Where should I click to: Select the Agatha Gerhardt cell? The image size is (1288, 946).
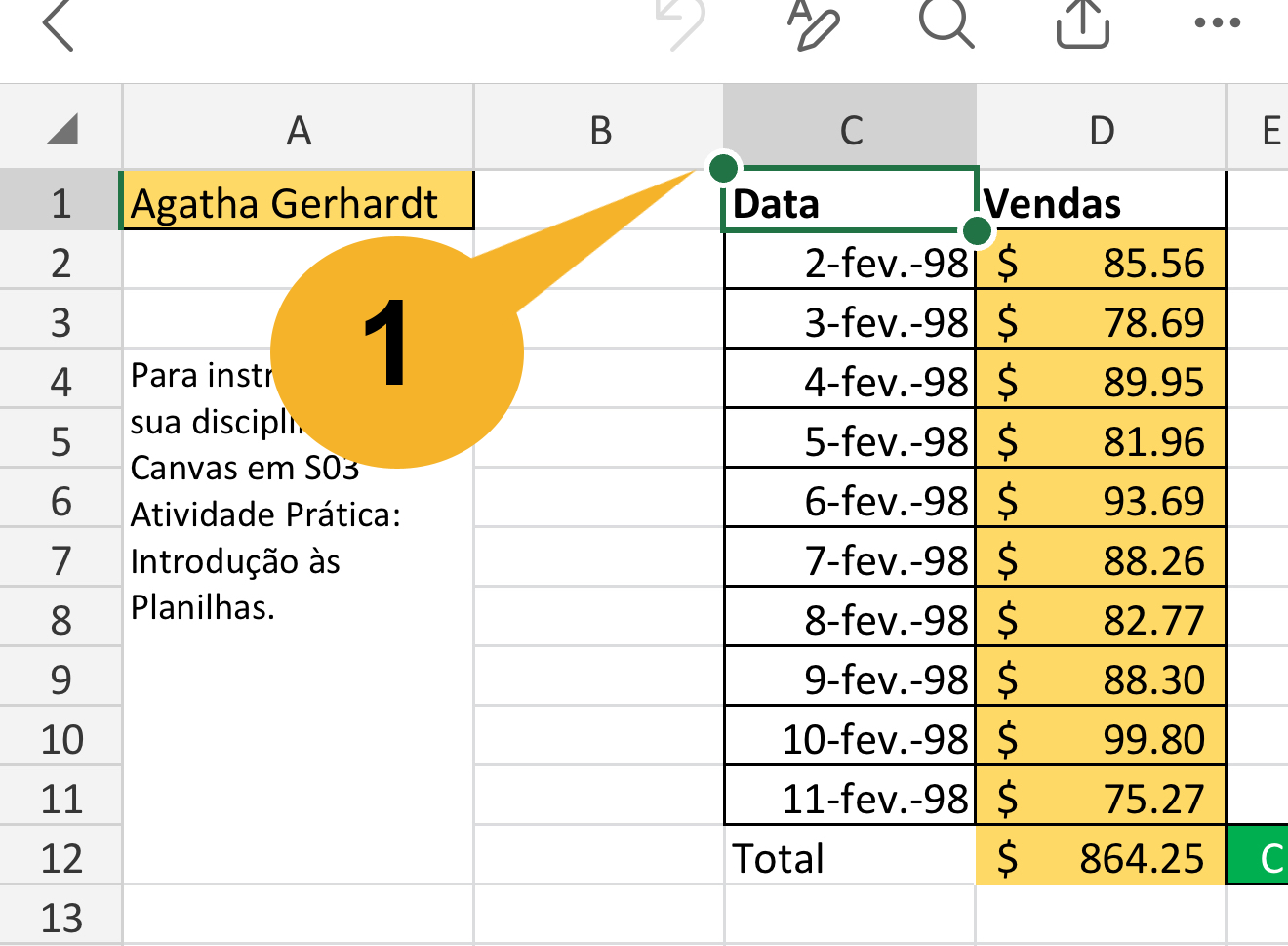point(299,202)
